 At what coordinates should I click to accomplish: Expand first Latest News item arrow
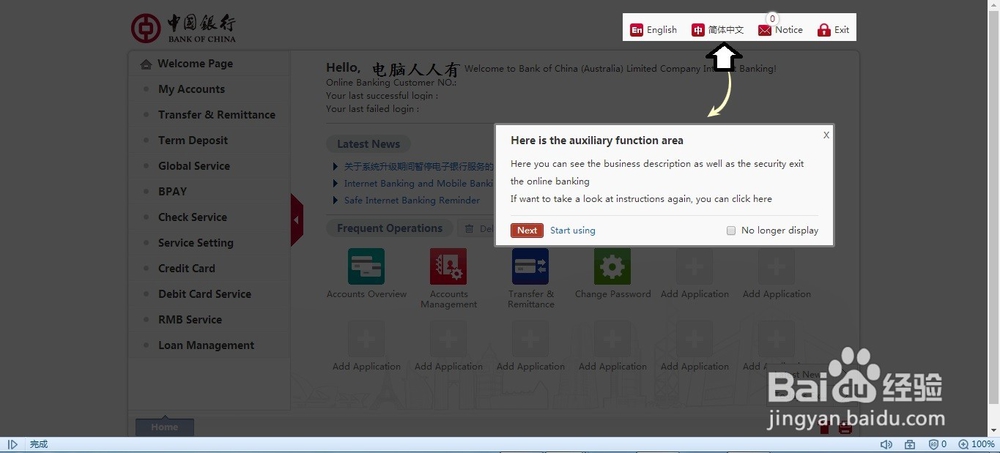tap(335, 167)
